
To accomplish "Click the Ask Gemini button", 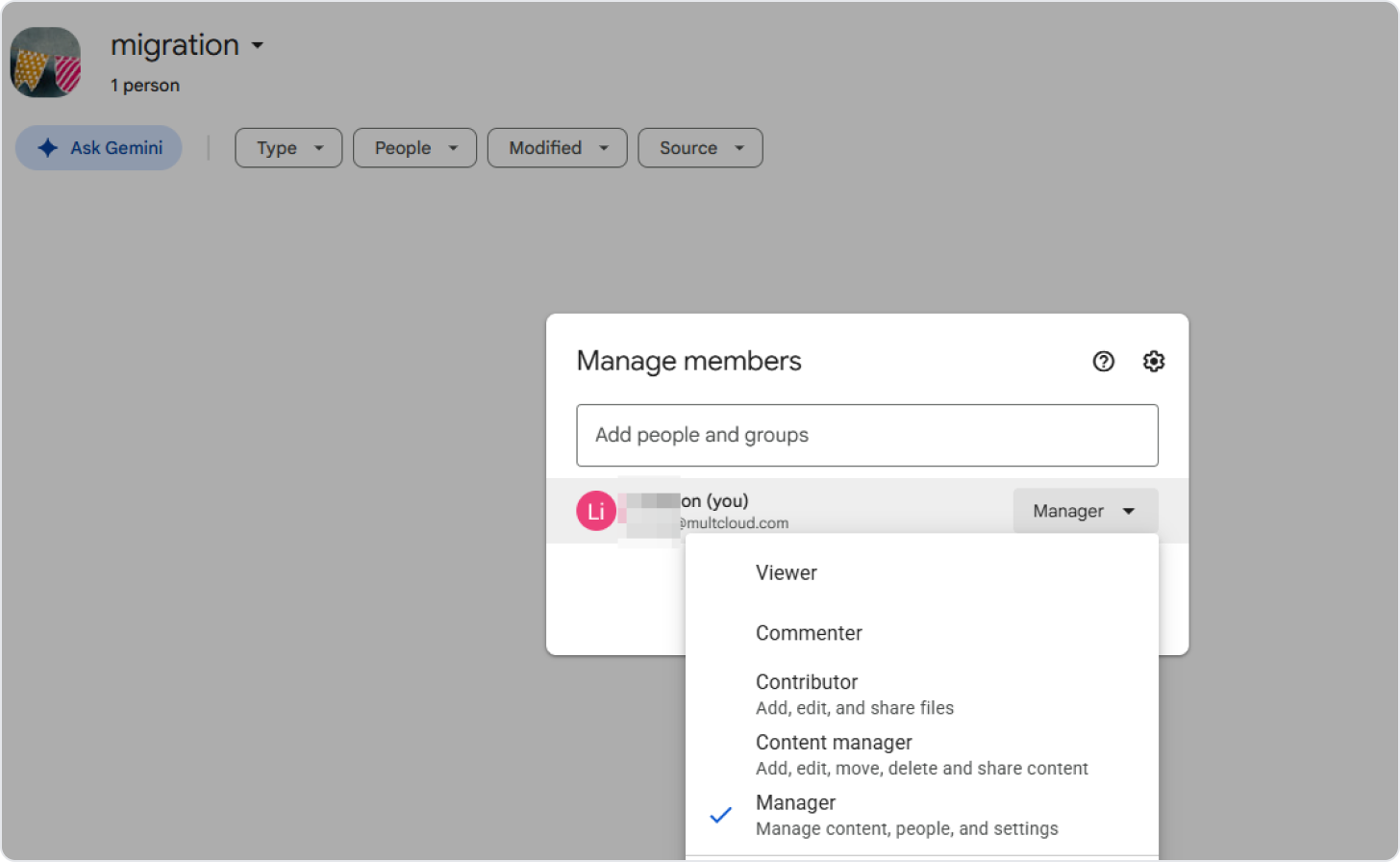I will click(x=99, y=147).
